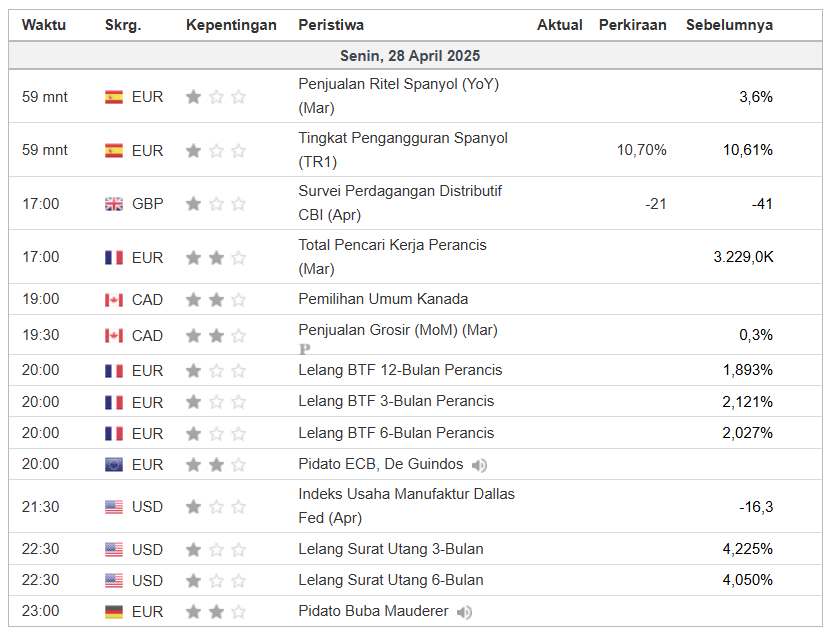Open event Lelang Surat Utang 3-Bulan
The image size is (834, 635).
(x=391, y=549)
